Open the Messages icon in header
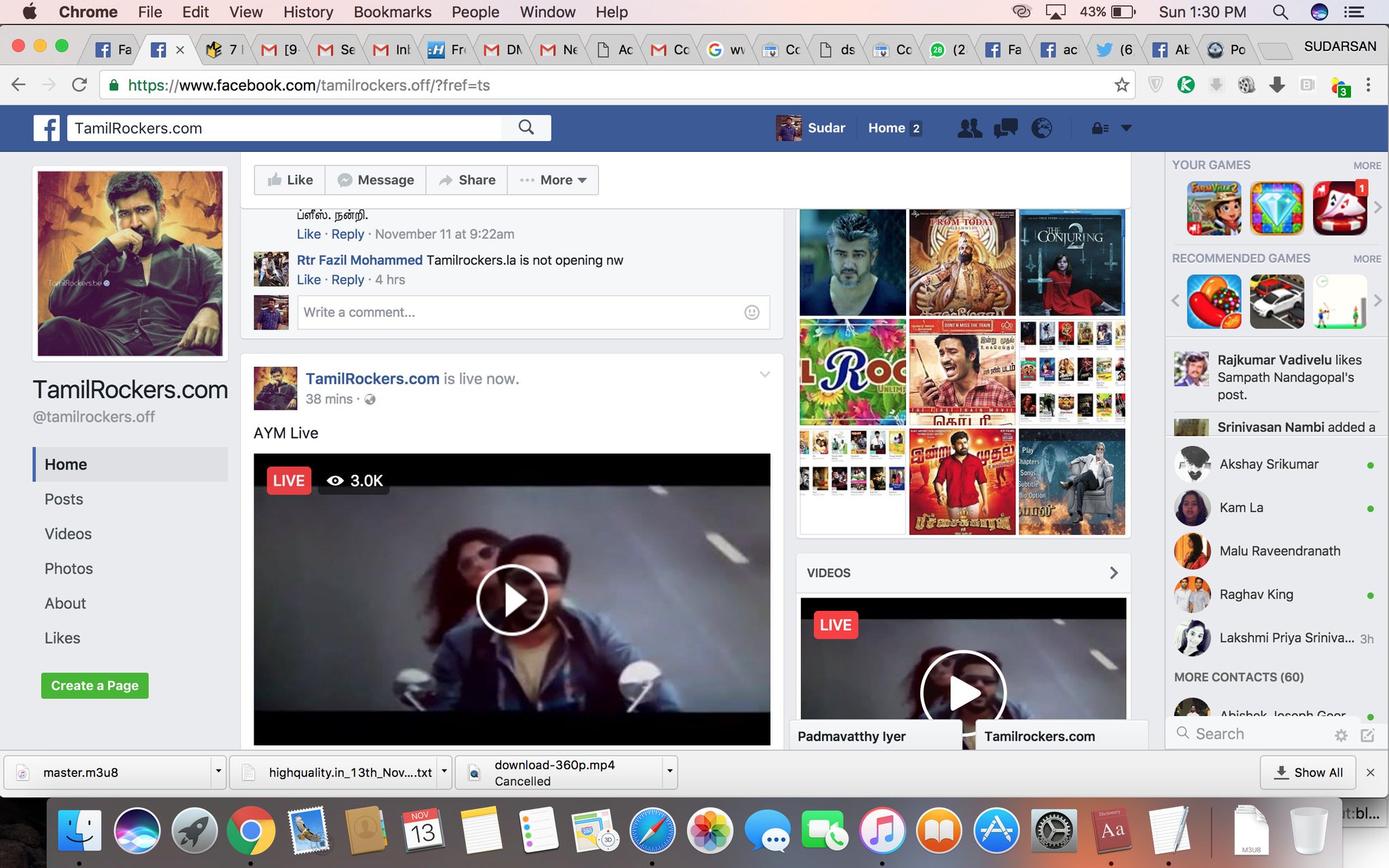Screen dimensions: 1389x868 1005,128
